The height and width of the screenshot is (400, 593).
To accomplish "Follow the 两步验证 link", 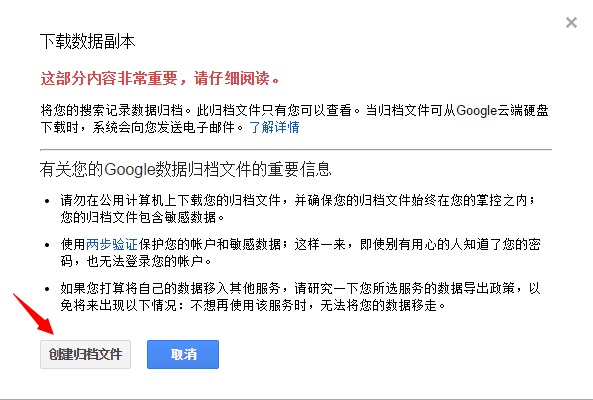I will [112, 244].
